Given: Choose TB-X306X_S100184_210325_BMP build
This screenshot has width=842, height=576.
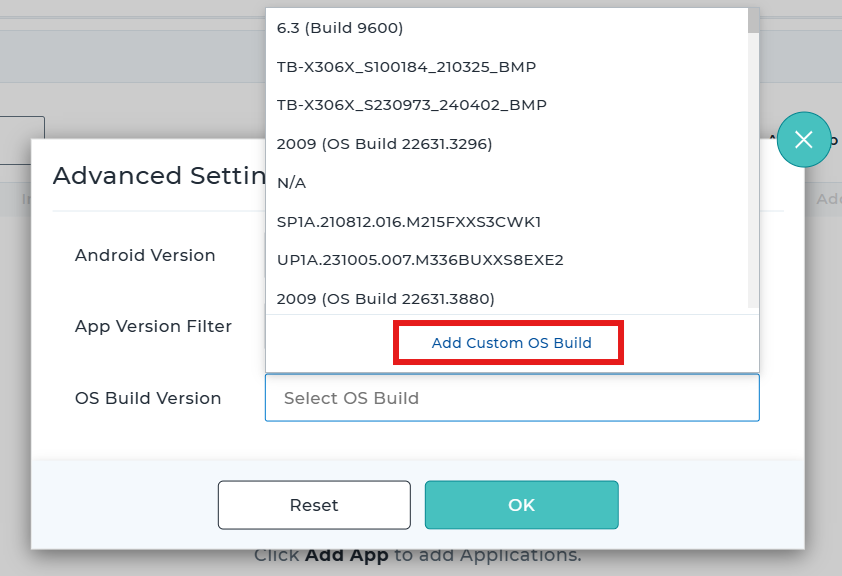Looking at the screenshot, I should click(x=406, y=67).
